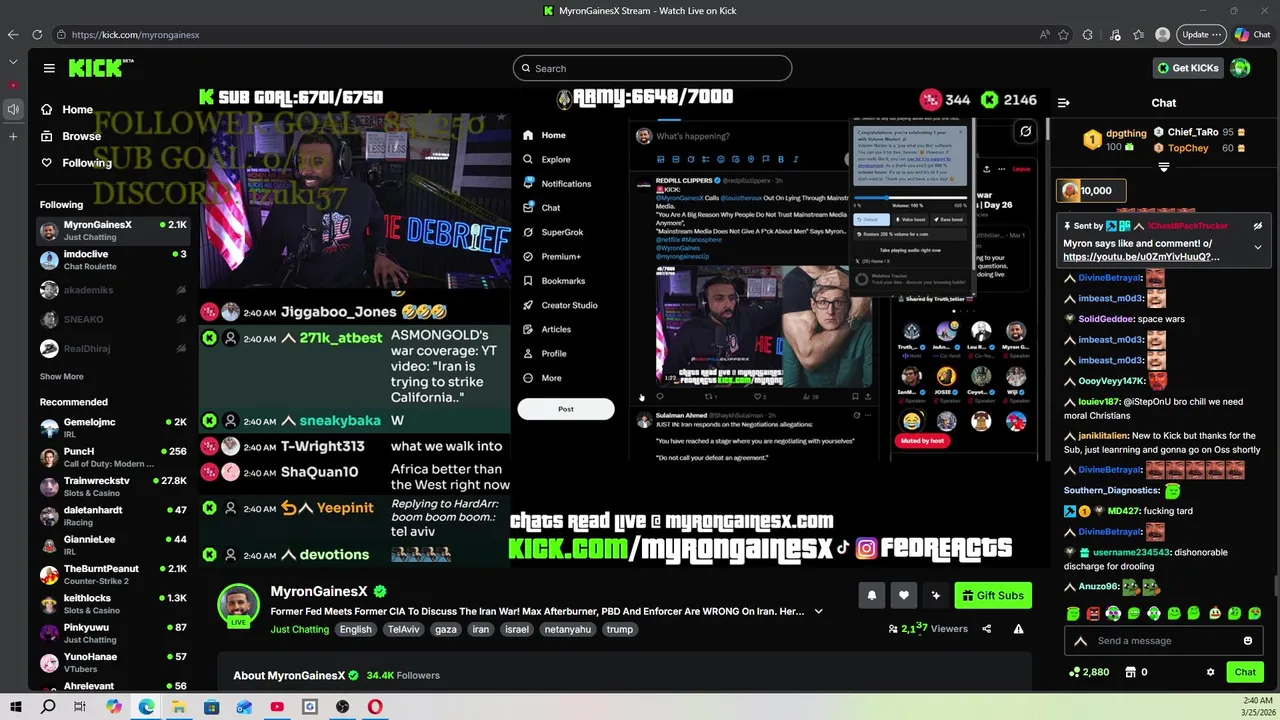Open TheBurntPeanut recommended channel

tap(113, 574)
